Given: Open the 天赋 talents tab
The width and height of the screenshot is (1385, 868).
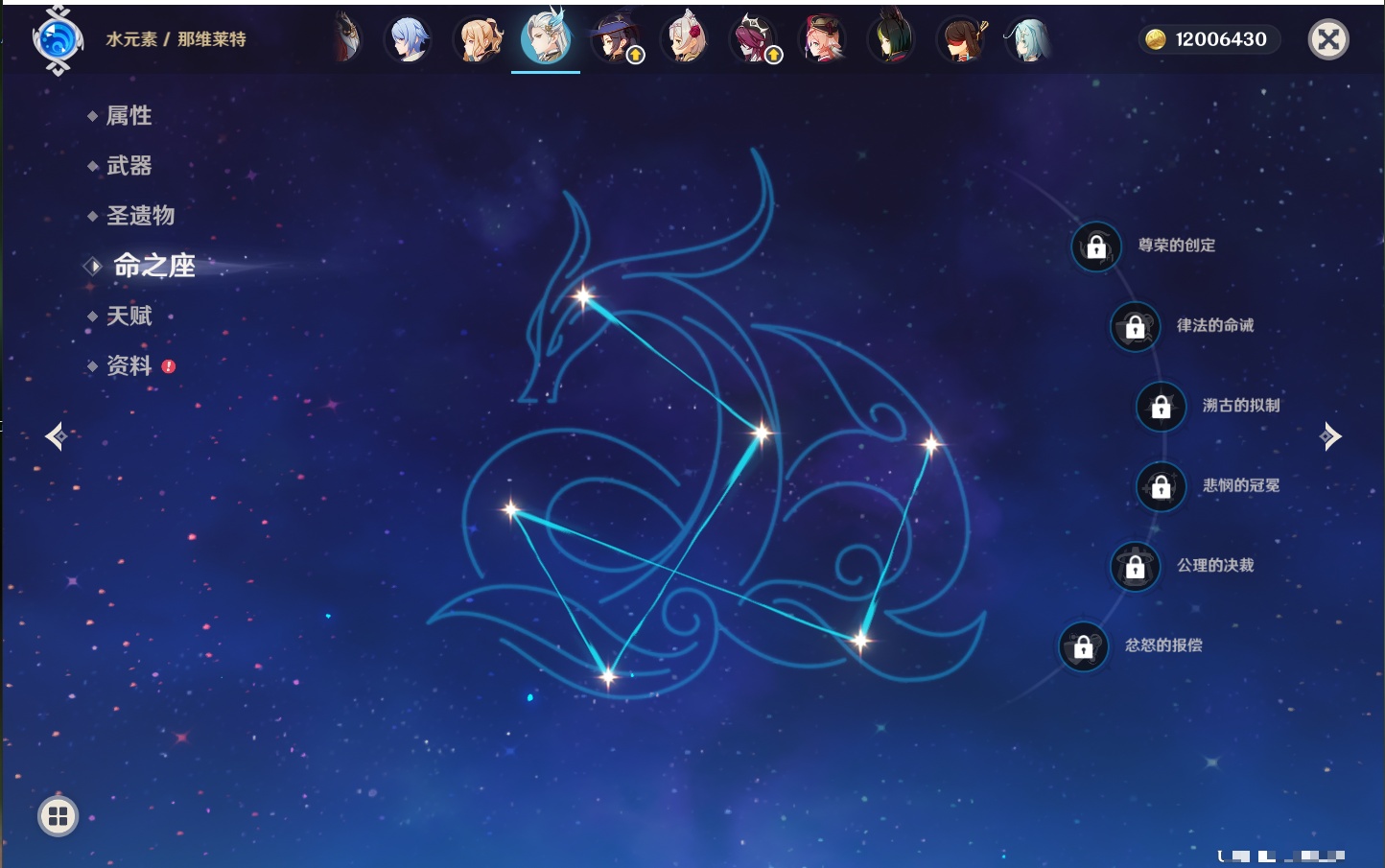Looking at the screenshot, I should pos(129,316).
